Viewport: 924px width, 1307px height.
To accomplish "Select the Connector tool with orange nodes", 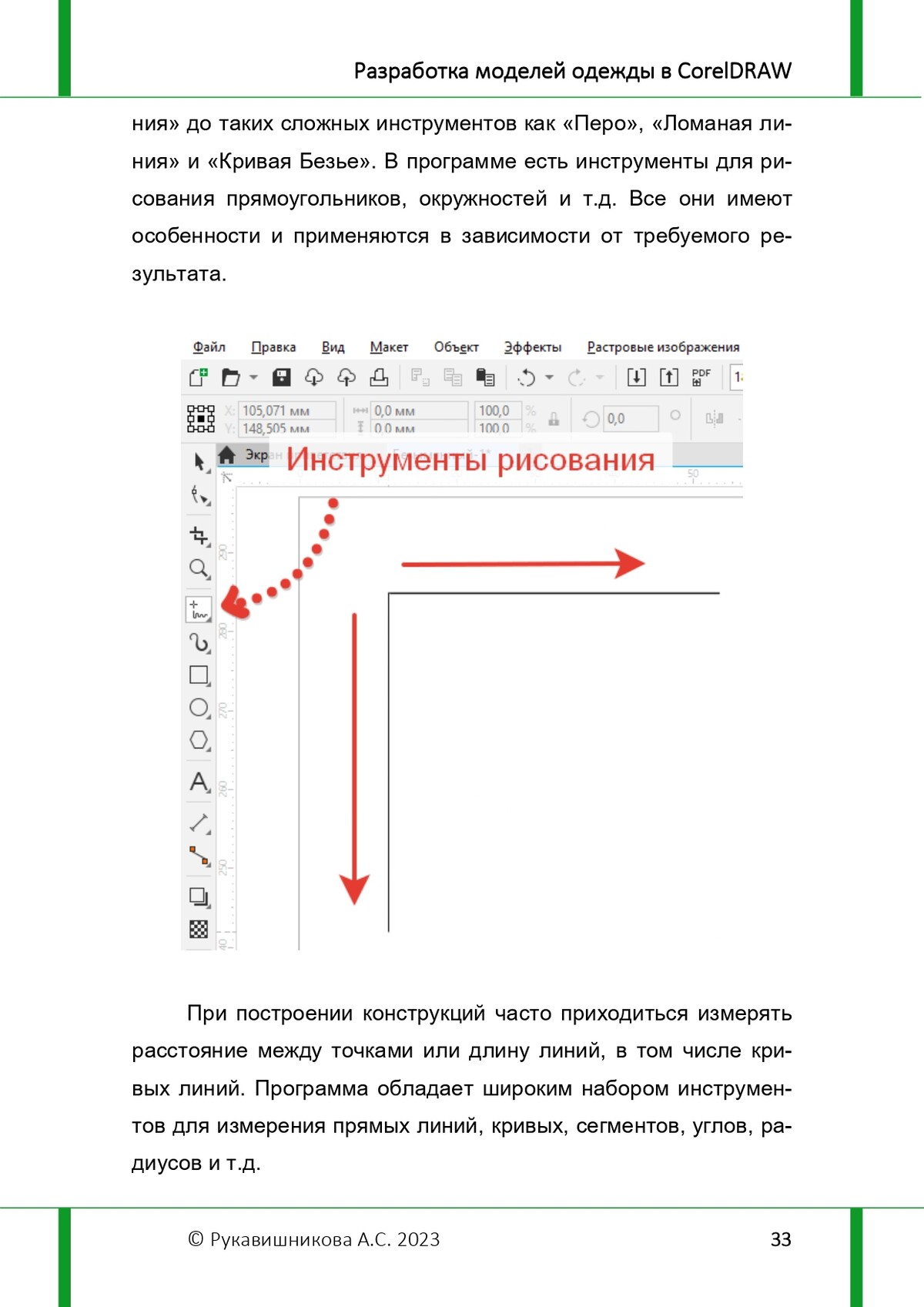I will click(x=199, y=856).
